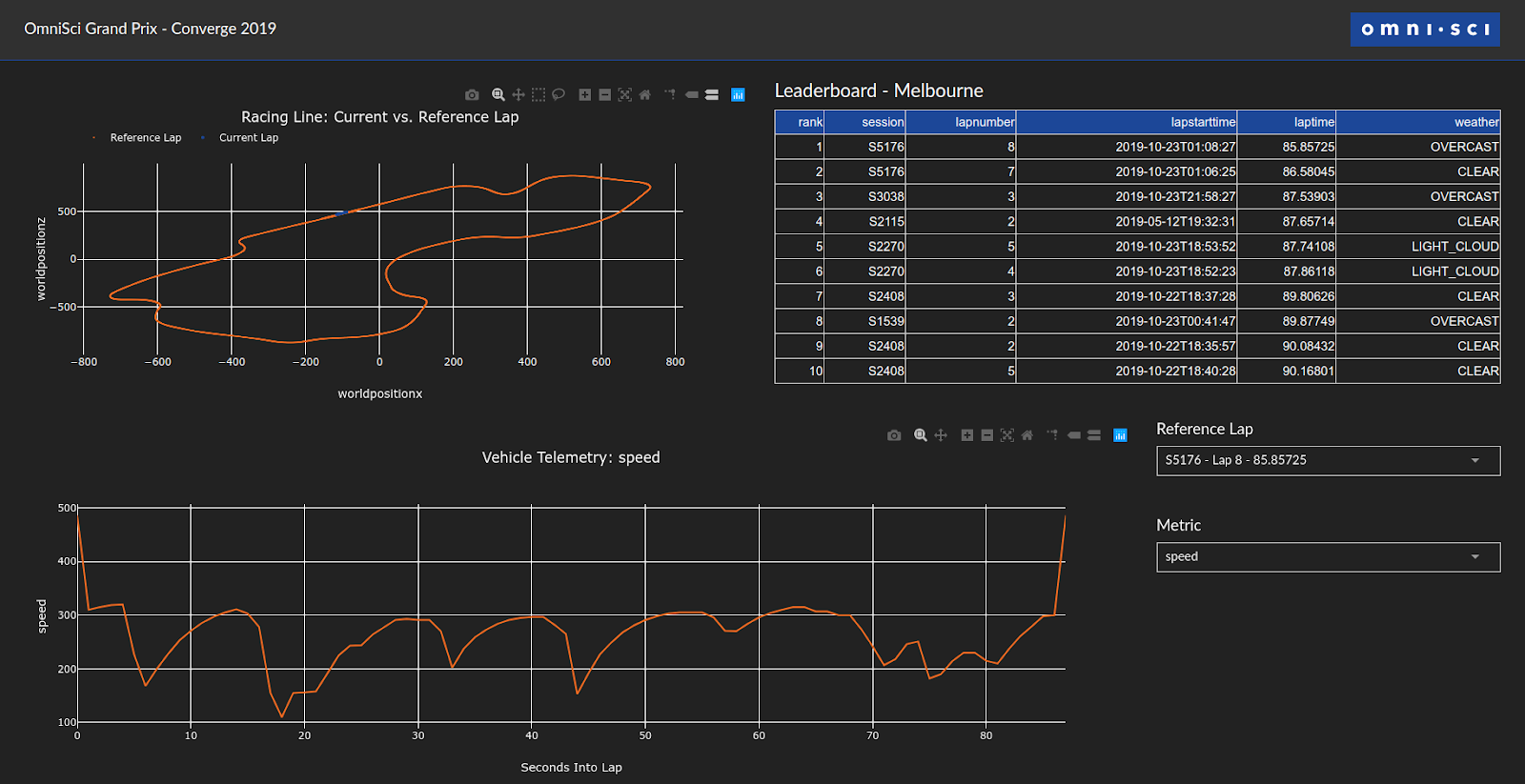Zoom out on the Vehicle Telemetry chart
This screenshot has width=1525, height=784.
click(x=986, y=435)
